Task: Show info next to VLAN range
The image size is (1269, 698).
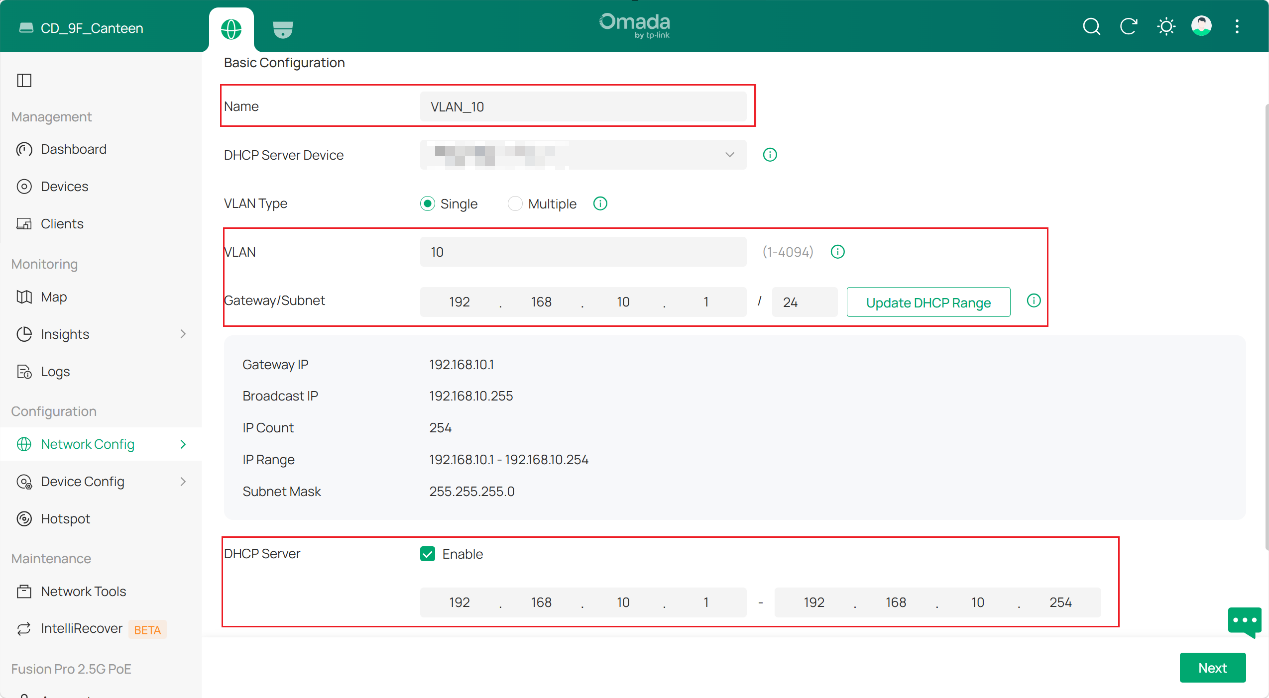Action: [838, 252]
